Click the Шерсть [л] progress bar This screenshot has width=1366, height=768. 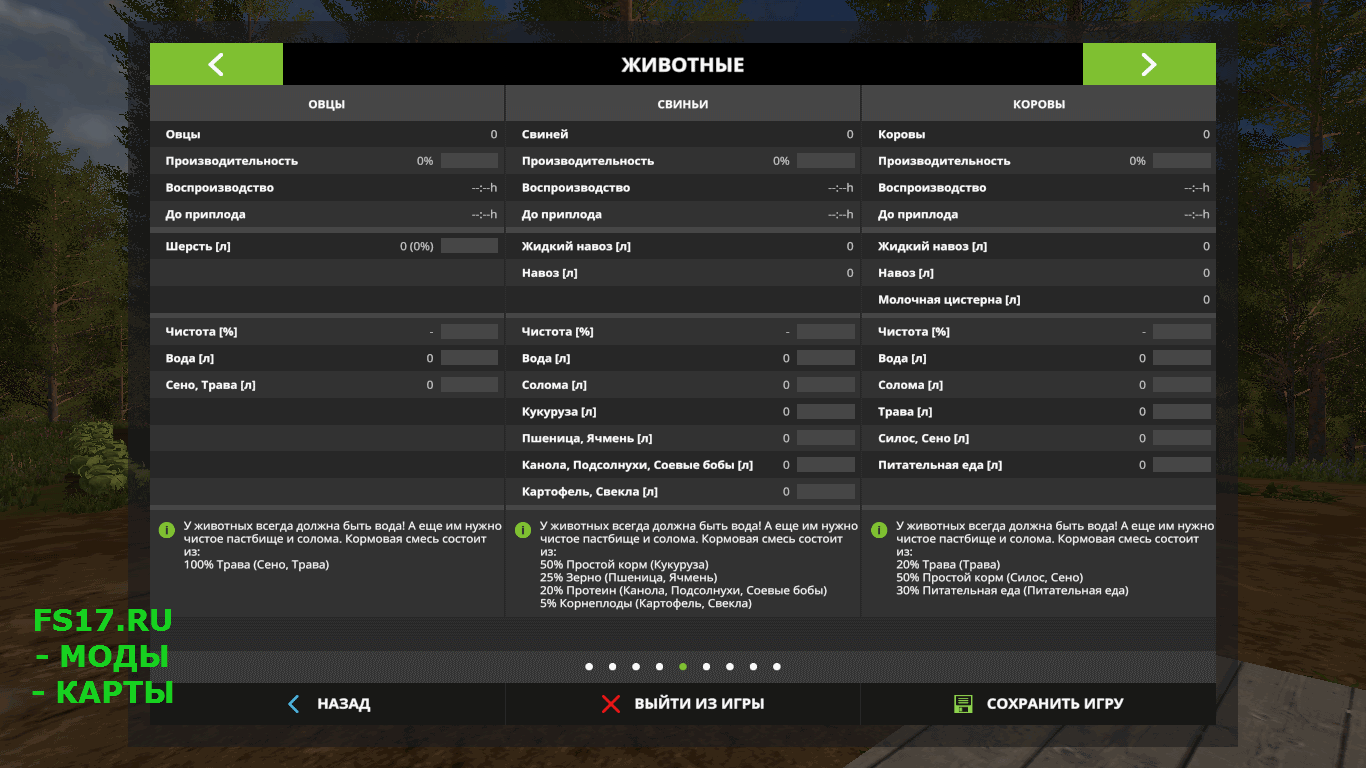[469, 246]
